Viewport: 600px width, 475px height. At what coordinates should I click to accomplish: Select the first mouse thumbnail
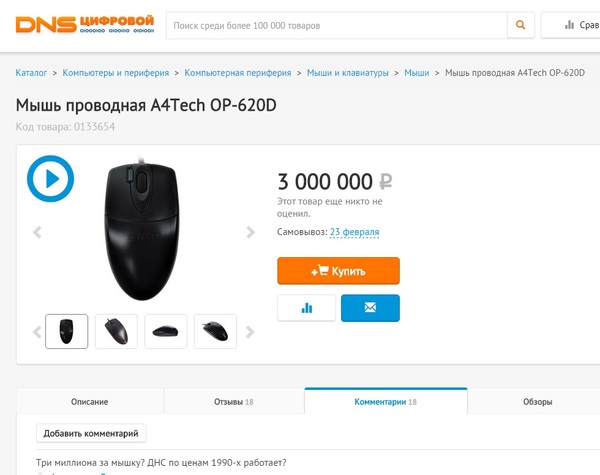pyautogui.click(x=67, y=331)
